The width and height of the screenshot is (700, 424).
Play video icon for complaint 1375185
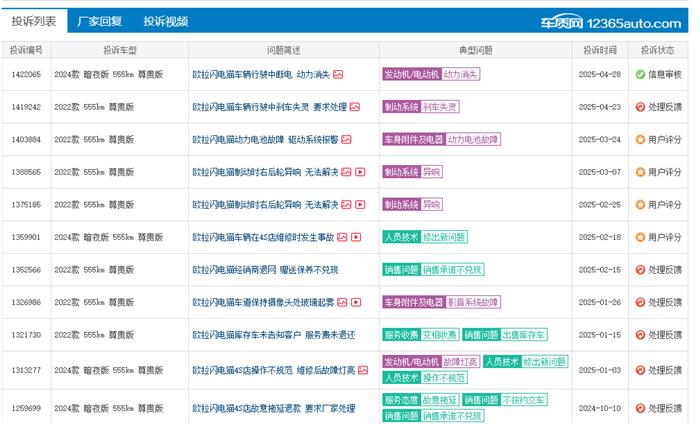360,205
